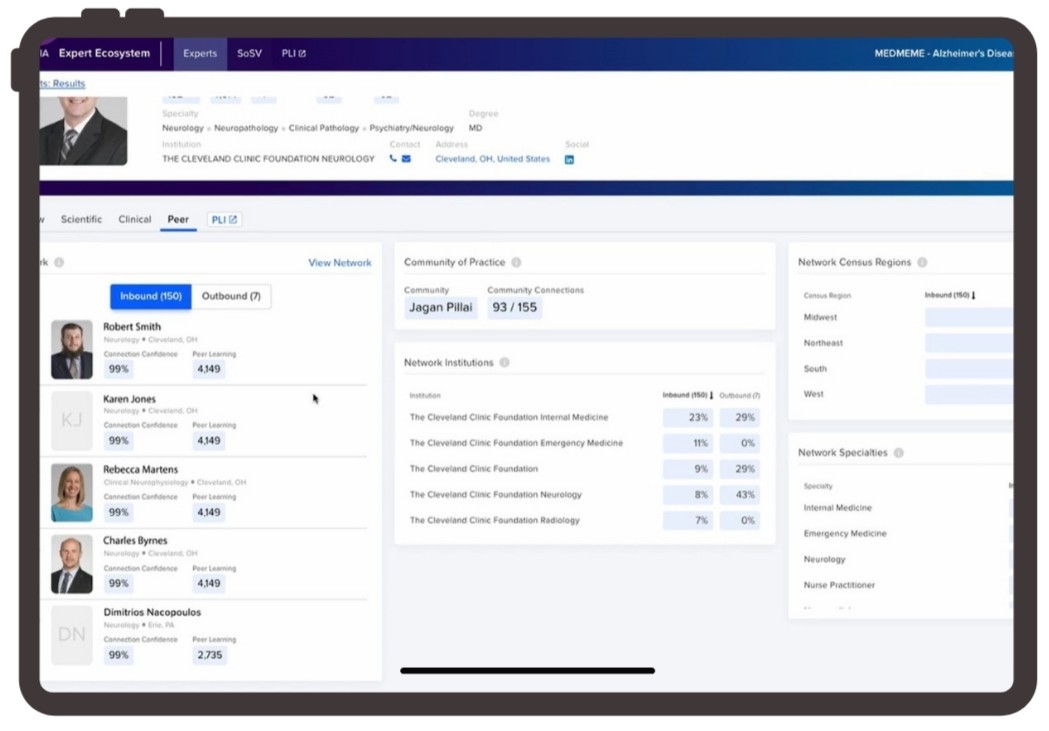Open the PLI profile tab
This screenshot has width=1049, height=731.
[x=224, y=219]
